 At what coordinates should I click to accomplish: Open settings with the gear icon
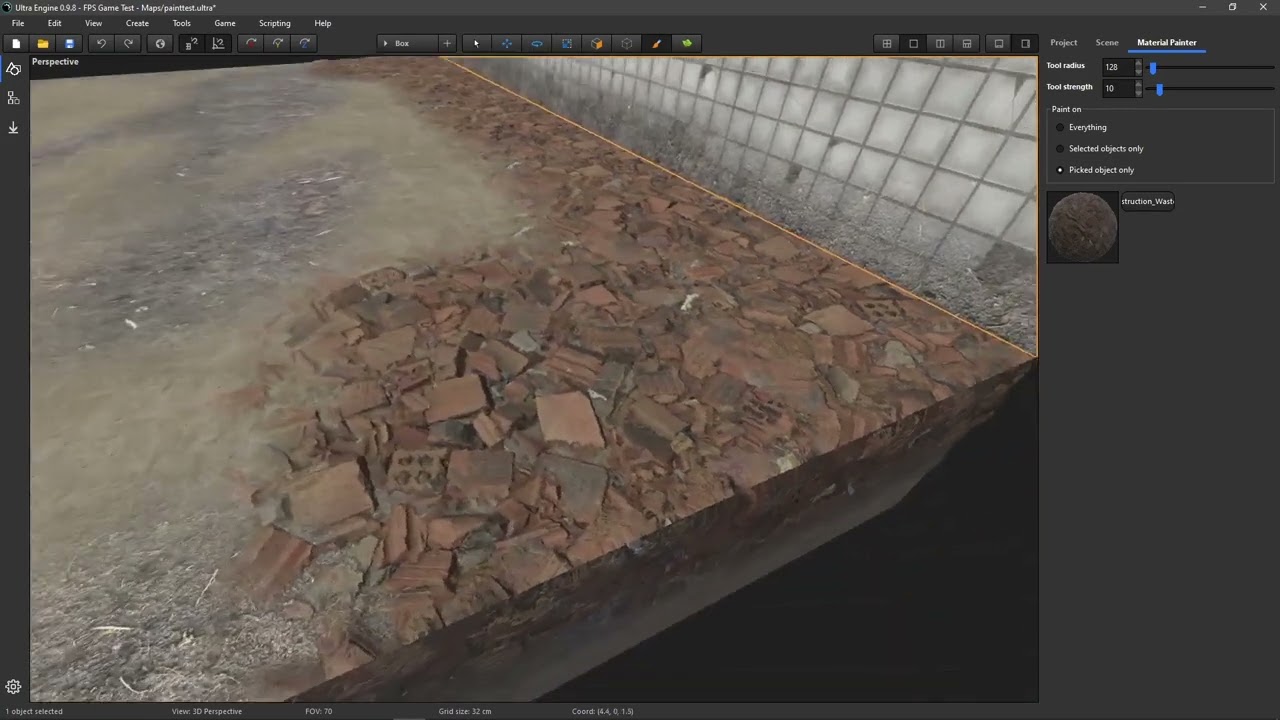click(x=13, y=687)
